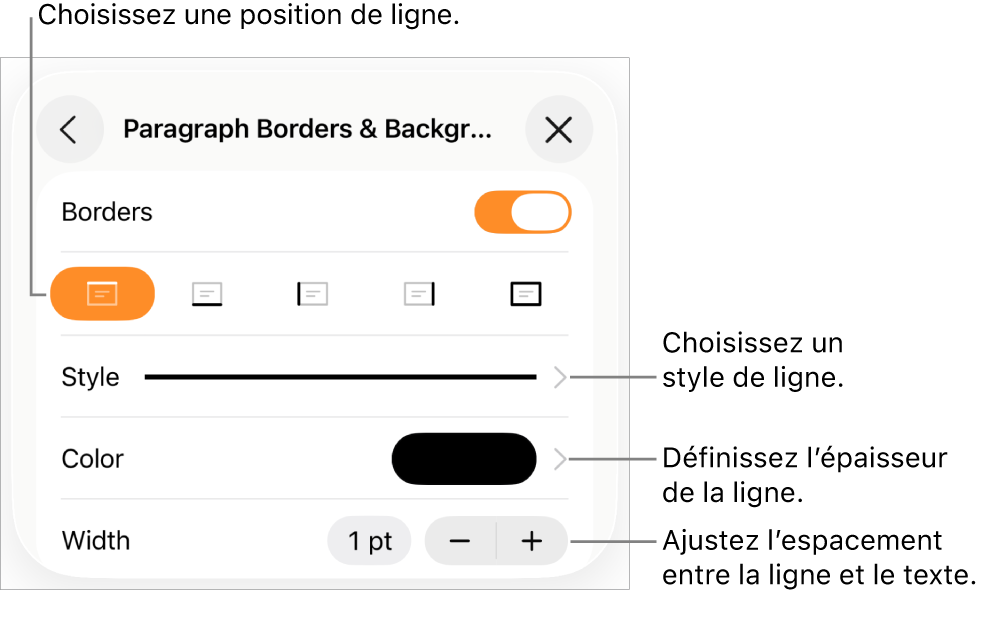Click the Color row label

(x=92, y=459)
